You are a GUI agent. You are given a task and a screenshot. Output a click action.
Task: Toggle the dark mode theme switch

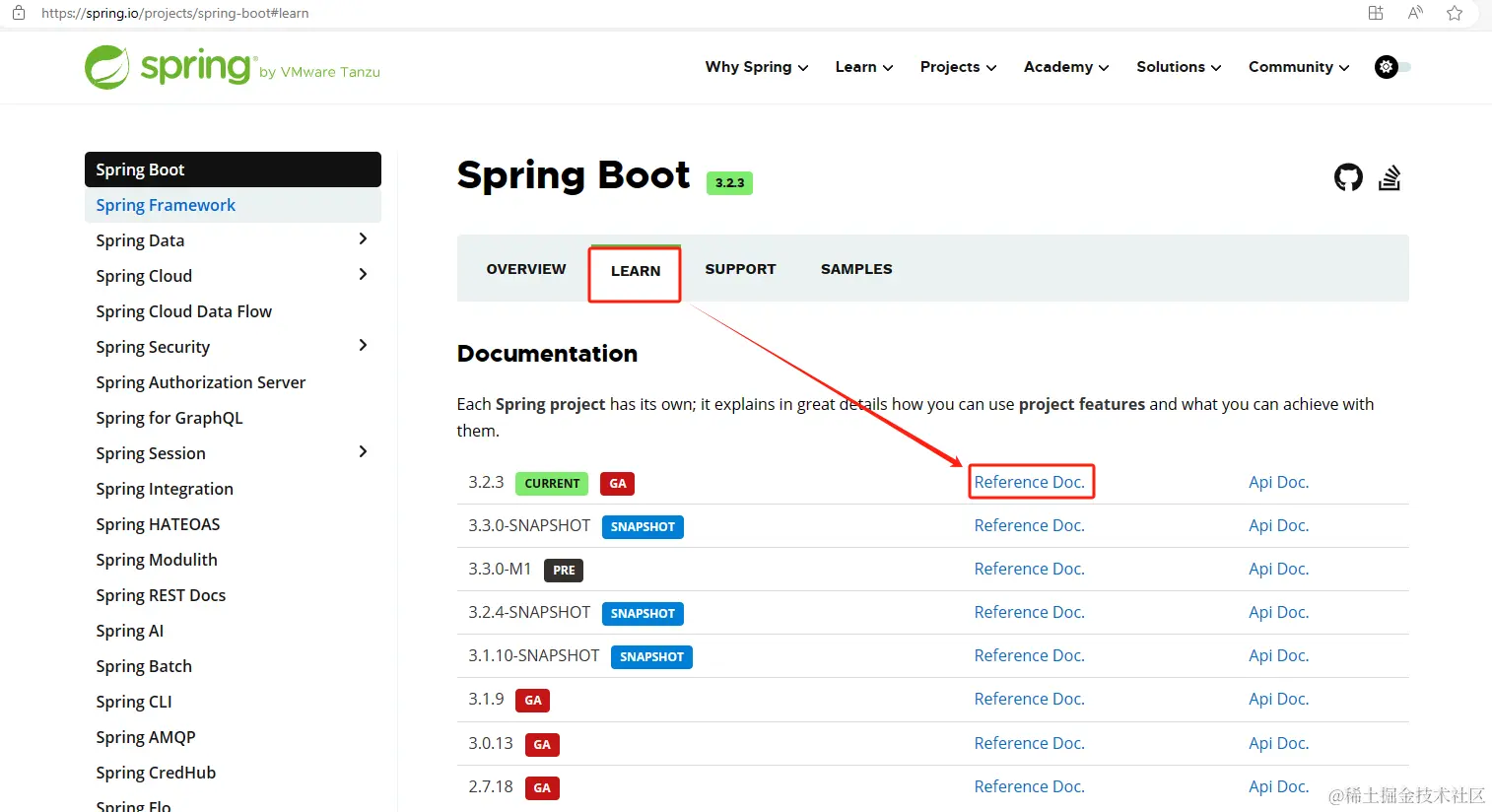click(x=1392, y=67)
